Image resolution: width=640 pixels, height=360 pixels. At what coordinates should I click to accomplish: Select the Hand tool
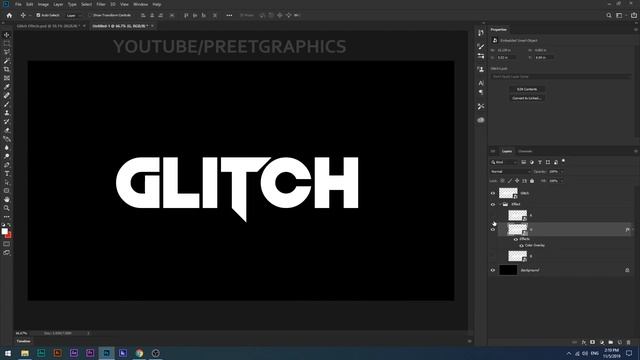coord(7,200)
